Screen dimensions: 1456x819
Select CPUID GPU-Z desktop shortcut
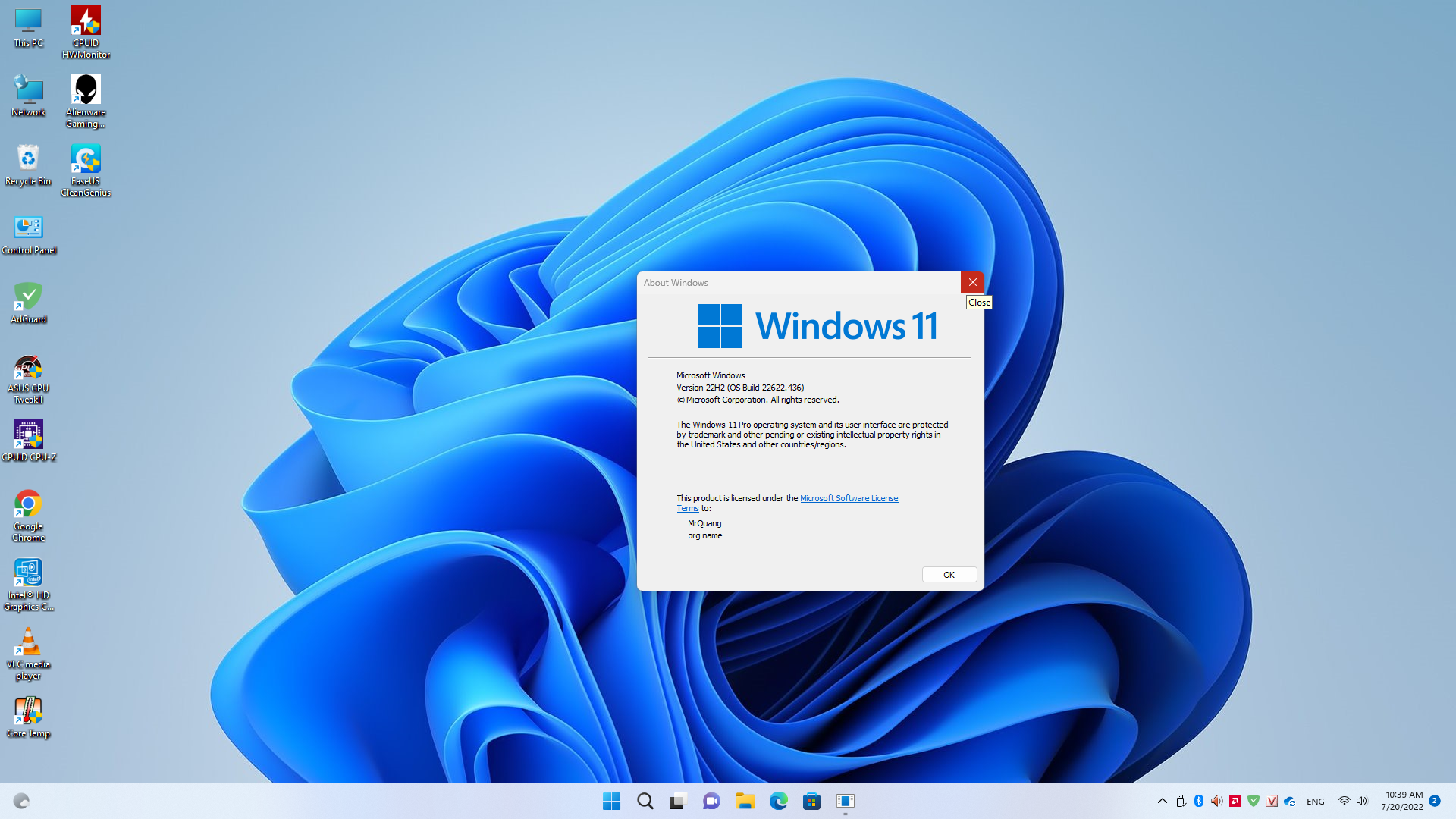click(28, 441)
